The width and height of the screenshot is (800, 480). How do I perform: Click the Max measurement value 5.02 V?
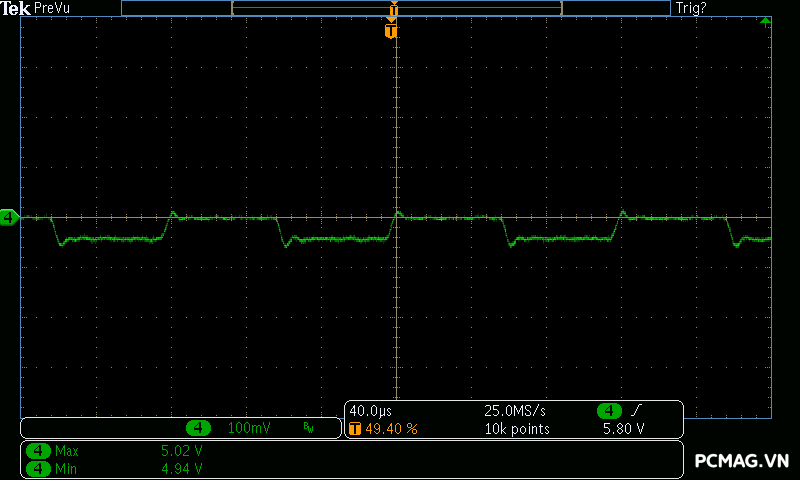pos(182,451)
